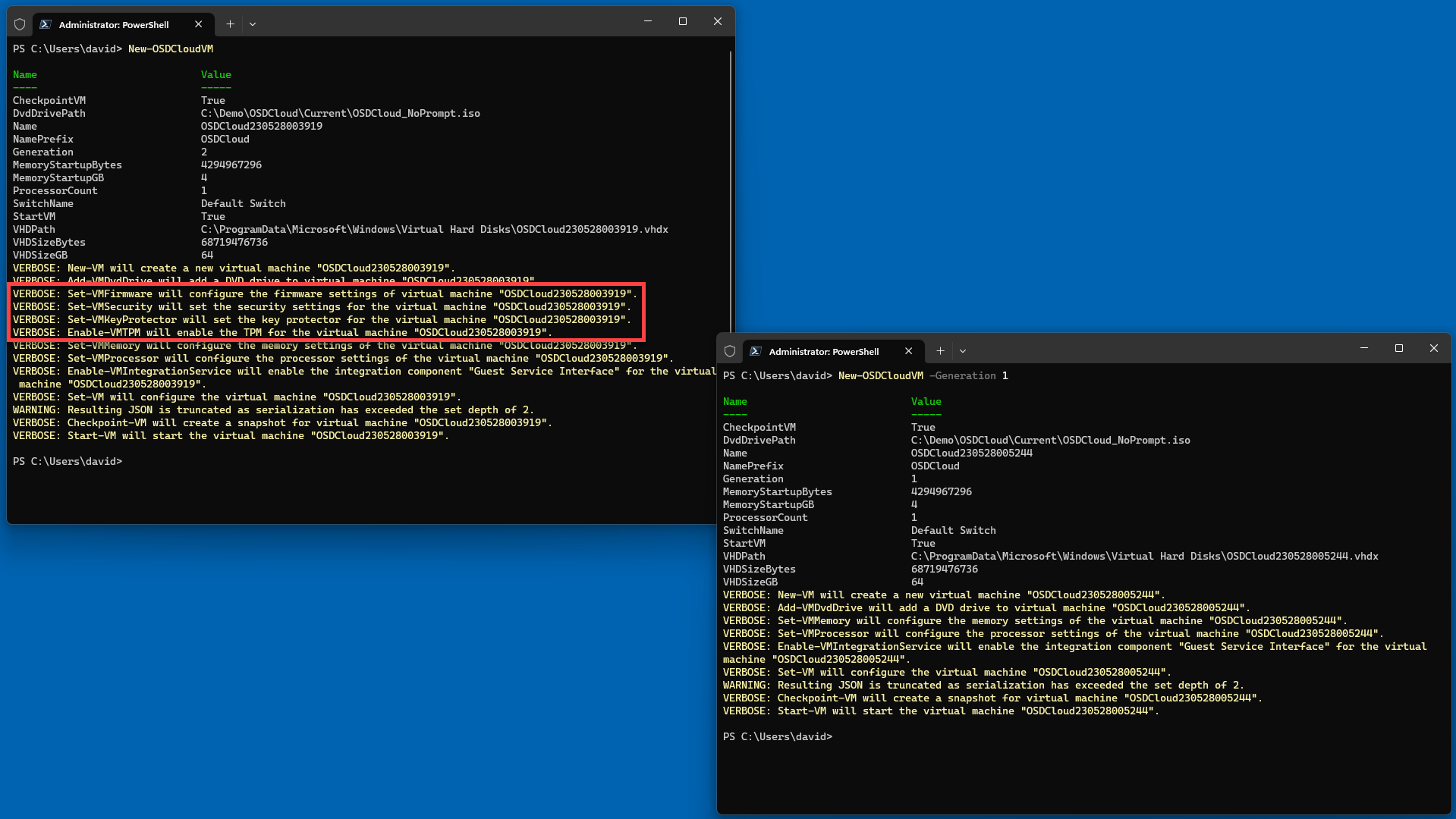Maximize the Generation 2 PowerShell window
The width and height of the screenshot is (1456, 819).
(x=683, y=22)
